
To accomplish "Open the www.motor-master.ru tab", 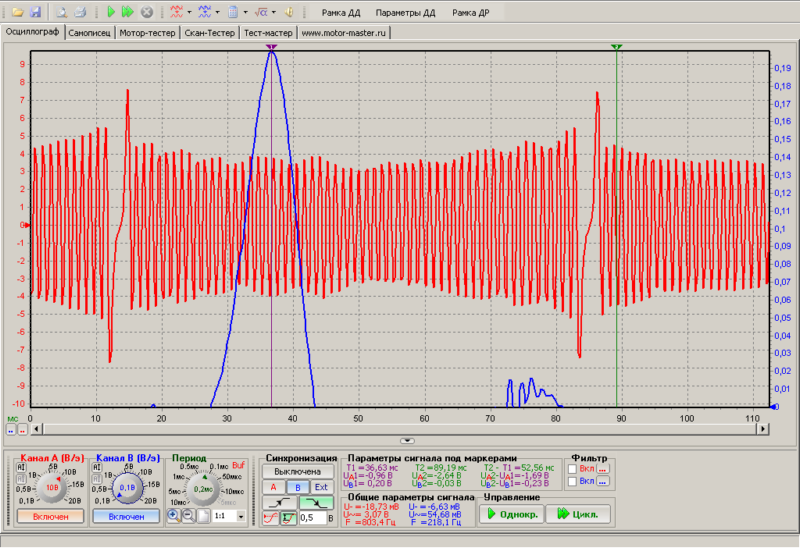I will click(344, 33).
